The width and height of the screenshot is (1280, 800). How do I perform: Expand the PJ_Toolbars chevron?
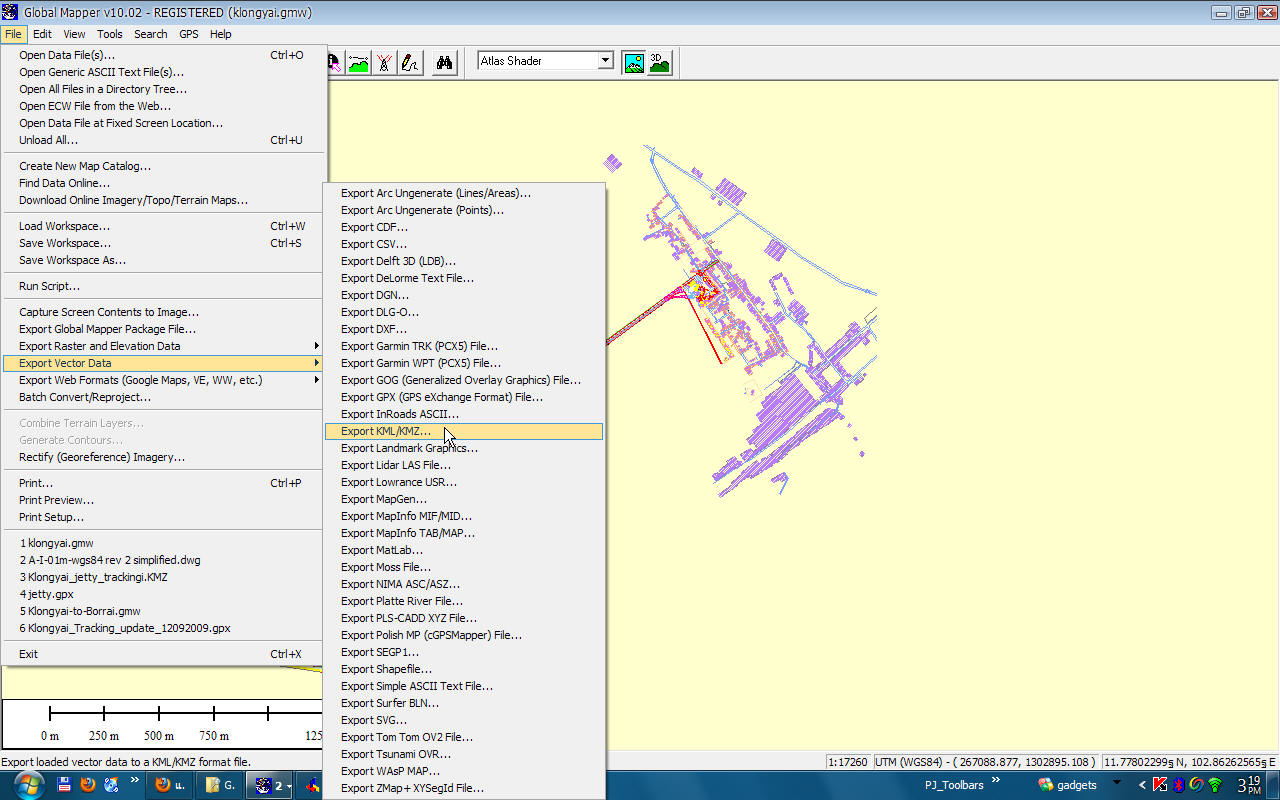(996, 780)
